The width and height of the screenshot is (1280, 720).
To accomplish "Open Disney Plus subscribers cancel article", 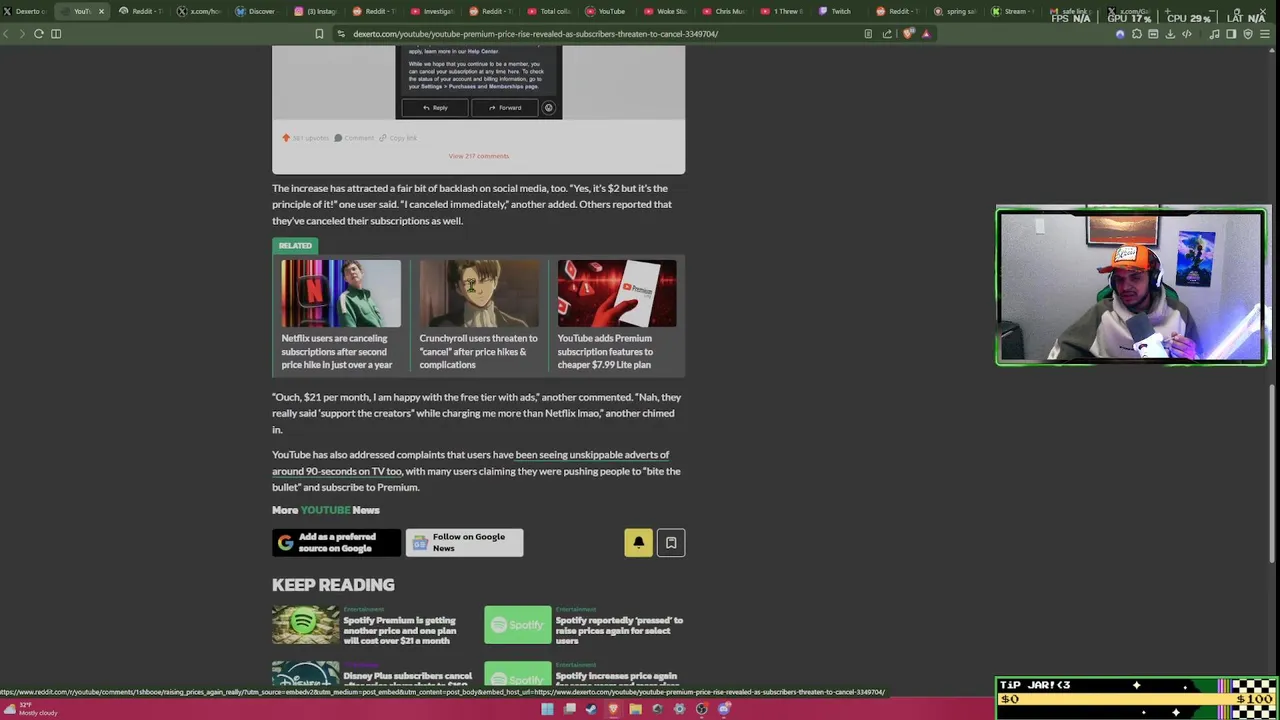I will point(407,680).
